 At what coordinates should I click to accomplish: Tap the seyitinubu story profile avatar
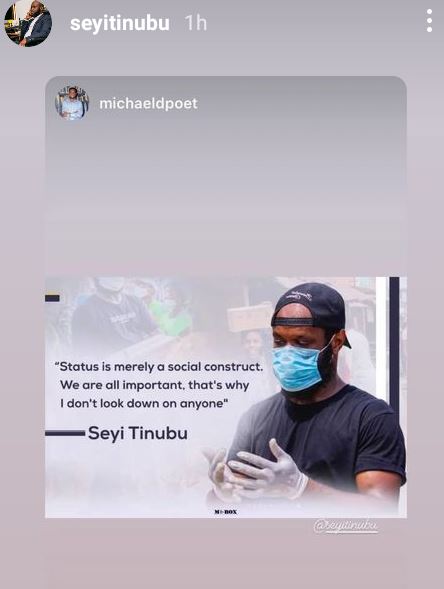coord(28,23)
